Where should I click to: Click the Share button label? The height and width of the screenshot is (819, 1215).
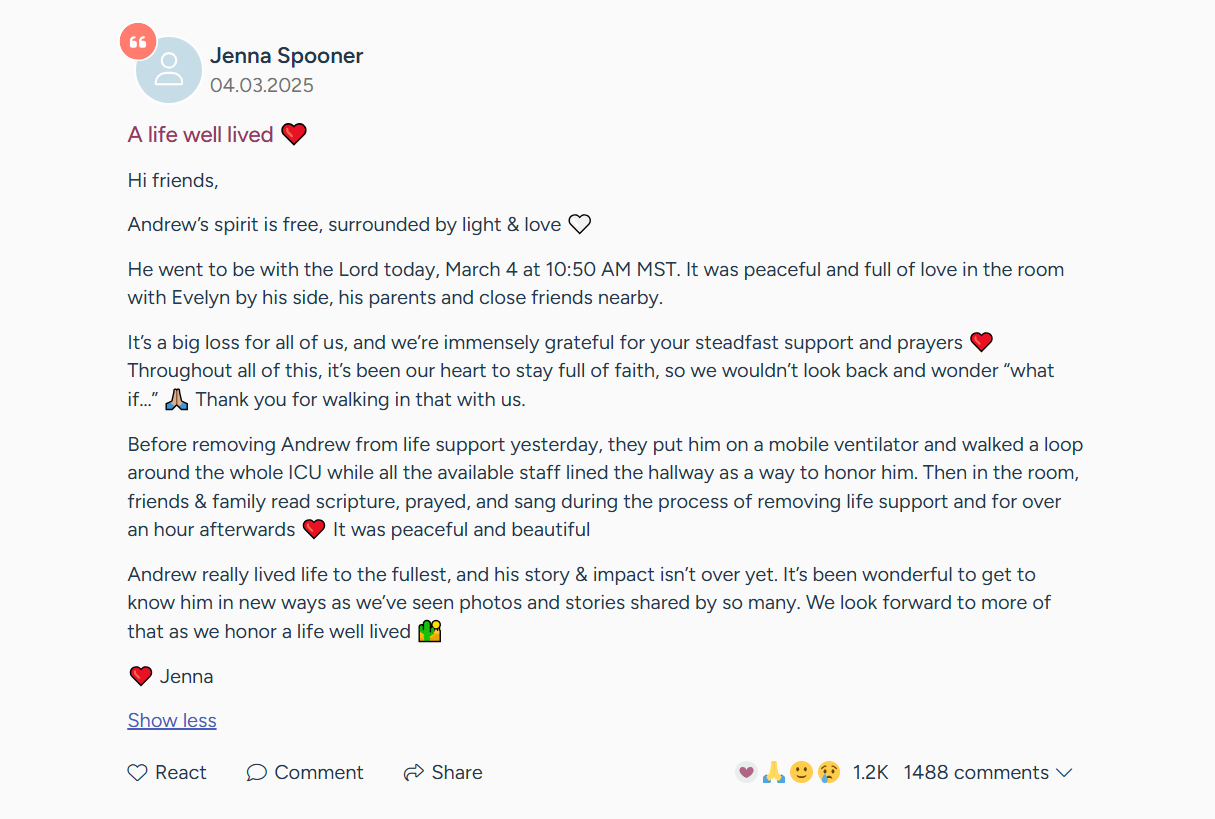(x=457, y=772)
